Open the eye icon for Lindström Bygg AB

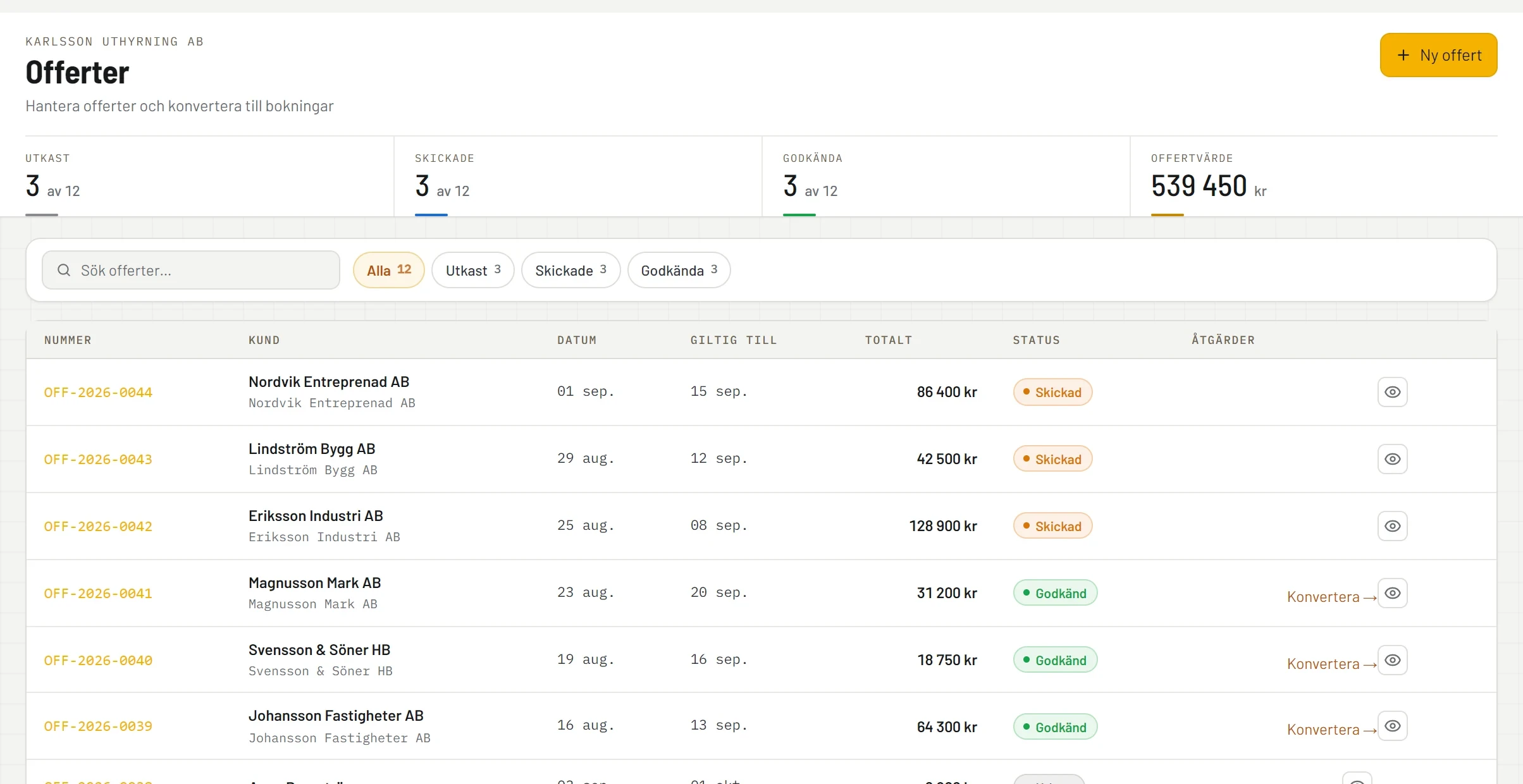pos(1392,459)
